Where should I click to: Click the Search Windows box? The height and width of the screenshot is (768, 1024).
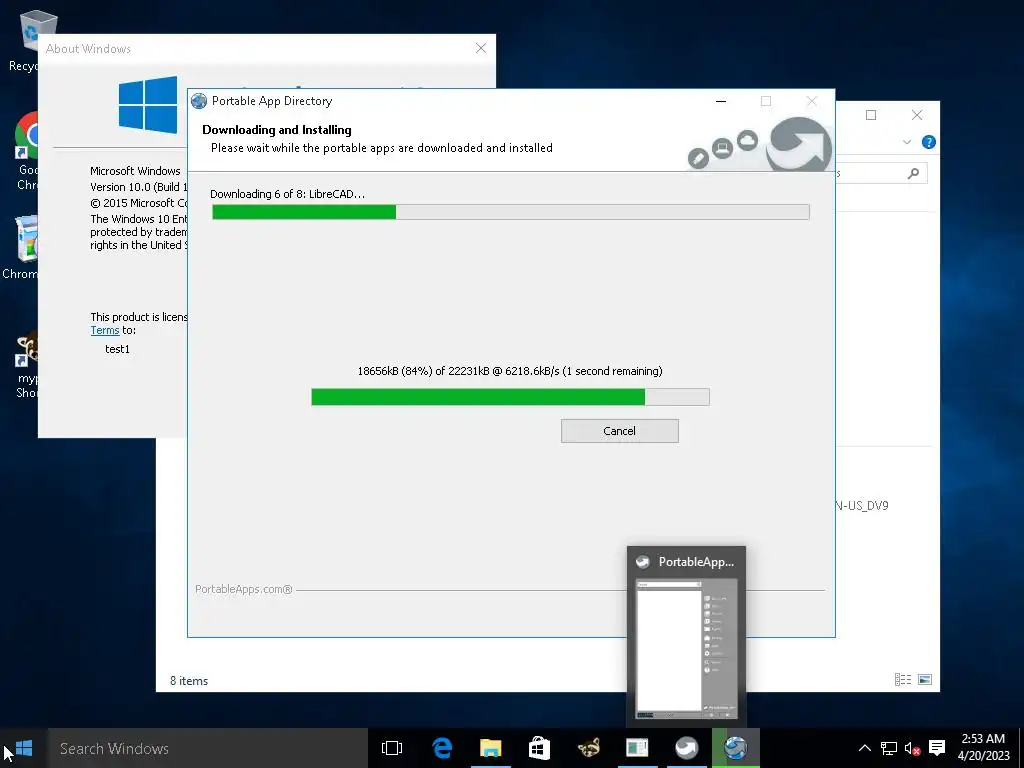pyautogui.click(x=207, y=748)
